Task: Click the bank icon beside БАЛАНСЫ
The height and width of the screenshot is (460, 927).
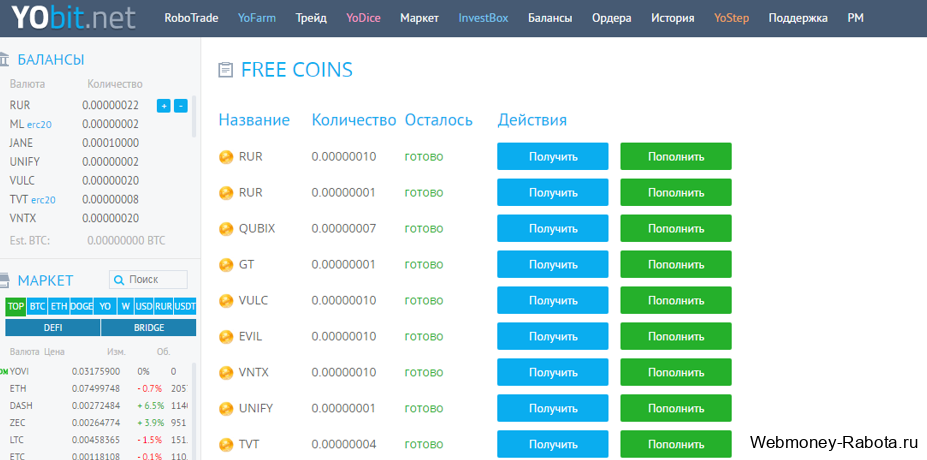Action: pyautogui.click(x=5, y=59)
